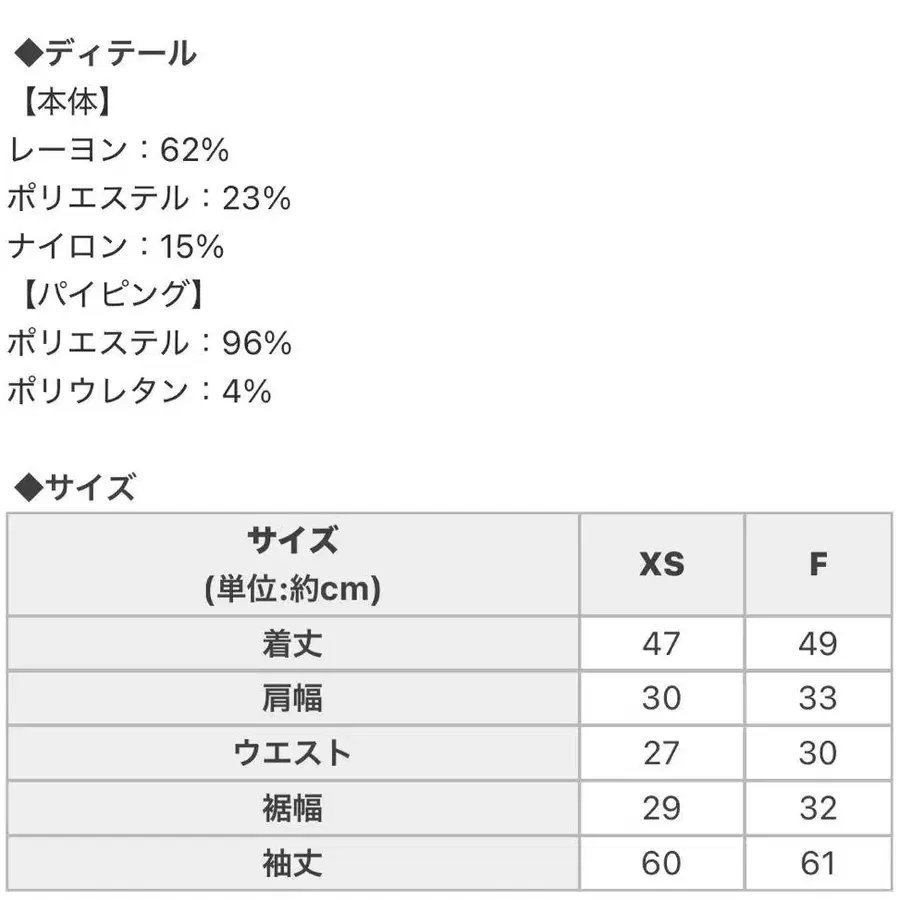Click the ウエスト row label
The image size is (900, 900).
[x=292, y=752]
